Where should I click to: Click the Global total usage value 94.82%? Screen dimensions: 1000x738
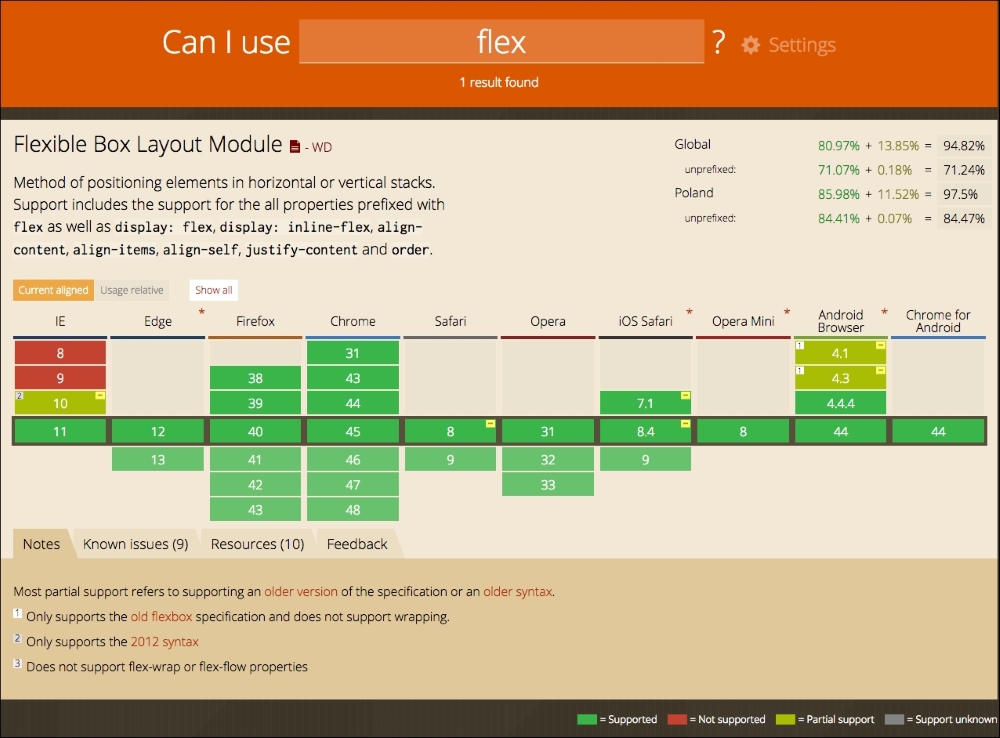[x=964, y=145]
